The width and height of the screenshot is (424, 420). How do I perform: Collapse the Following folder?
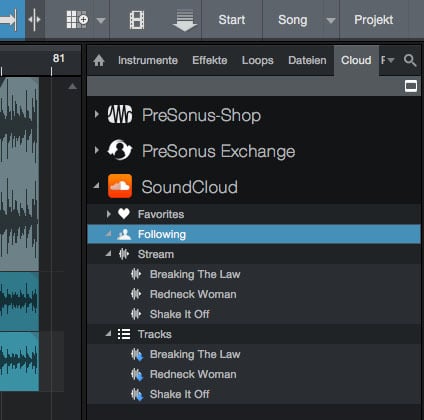[x=108, y=234]
